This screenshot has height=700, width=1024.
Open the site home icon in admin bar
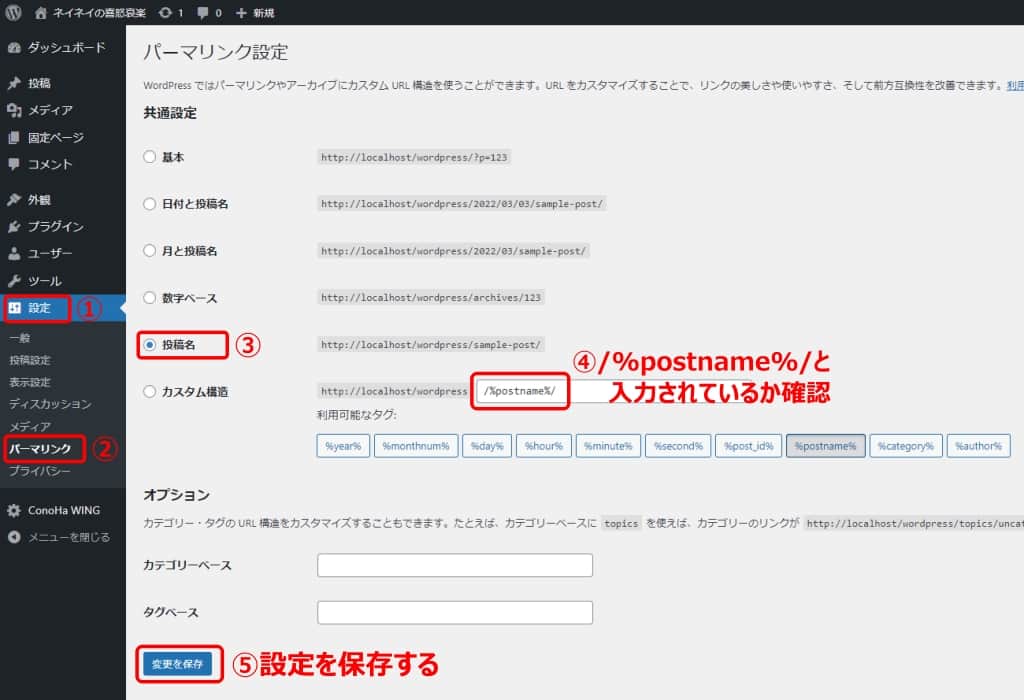(x=41, y=12)
